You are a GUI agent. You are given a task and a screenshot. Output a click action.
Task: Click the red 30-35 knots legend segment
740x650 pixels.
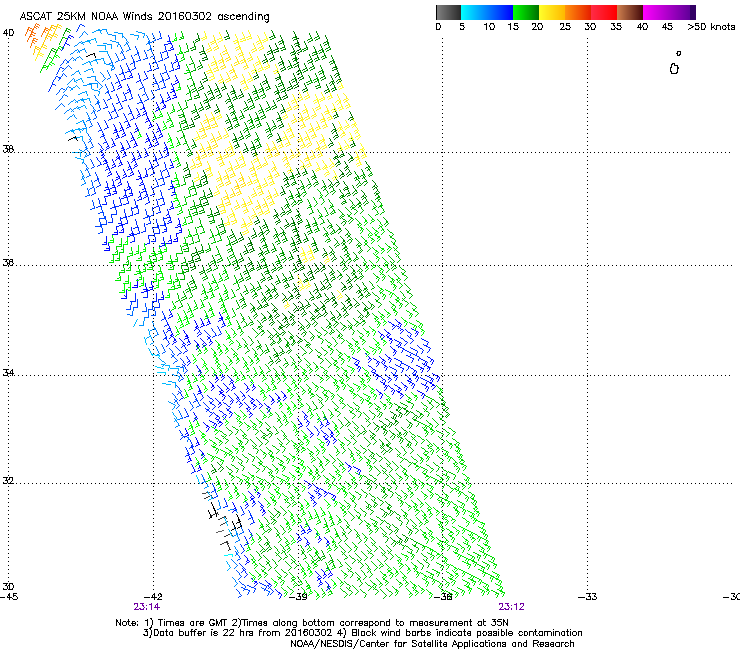coord(604,12)
